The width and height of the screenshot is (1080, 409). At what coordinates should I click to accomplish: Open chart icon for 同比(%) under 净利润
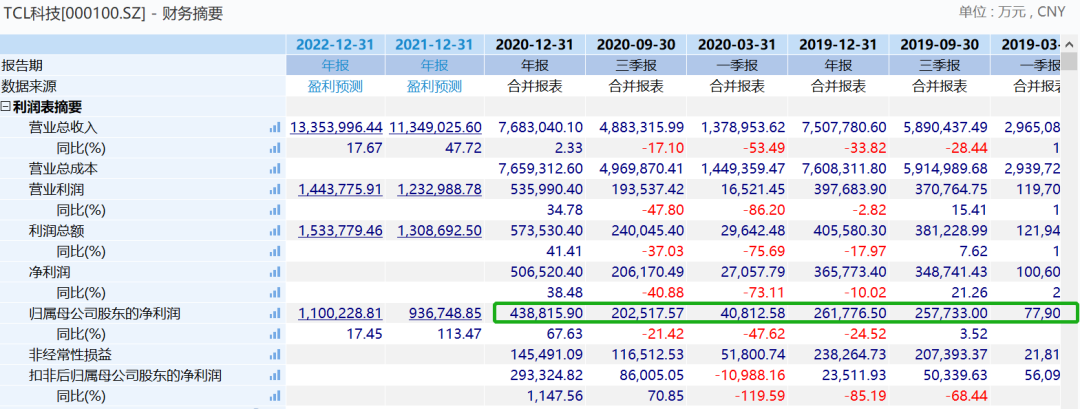click(276, 293)
